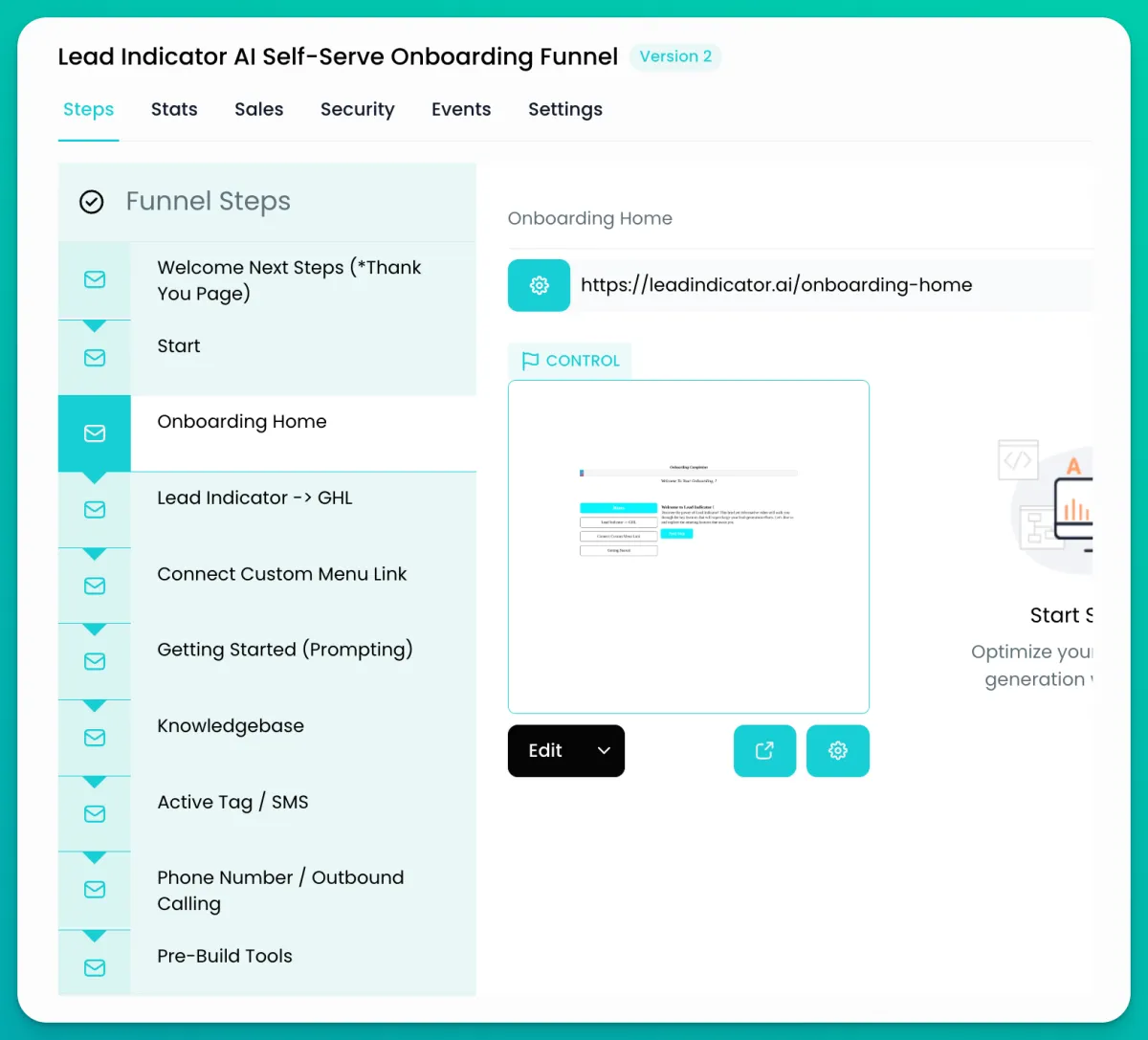Expand the Edit button dropdown arrow
This screenshot has width=1148, height=1040.
pyautogui.click(x=604, y=751)
